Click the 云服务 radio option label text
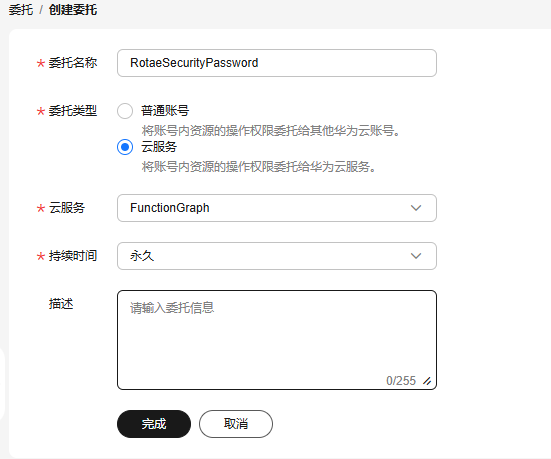 point(159,147)
